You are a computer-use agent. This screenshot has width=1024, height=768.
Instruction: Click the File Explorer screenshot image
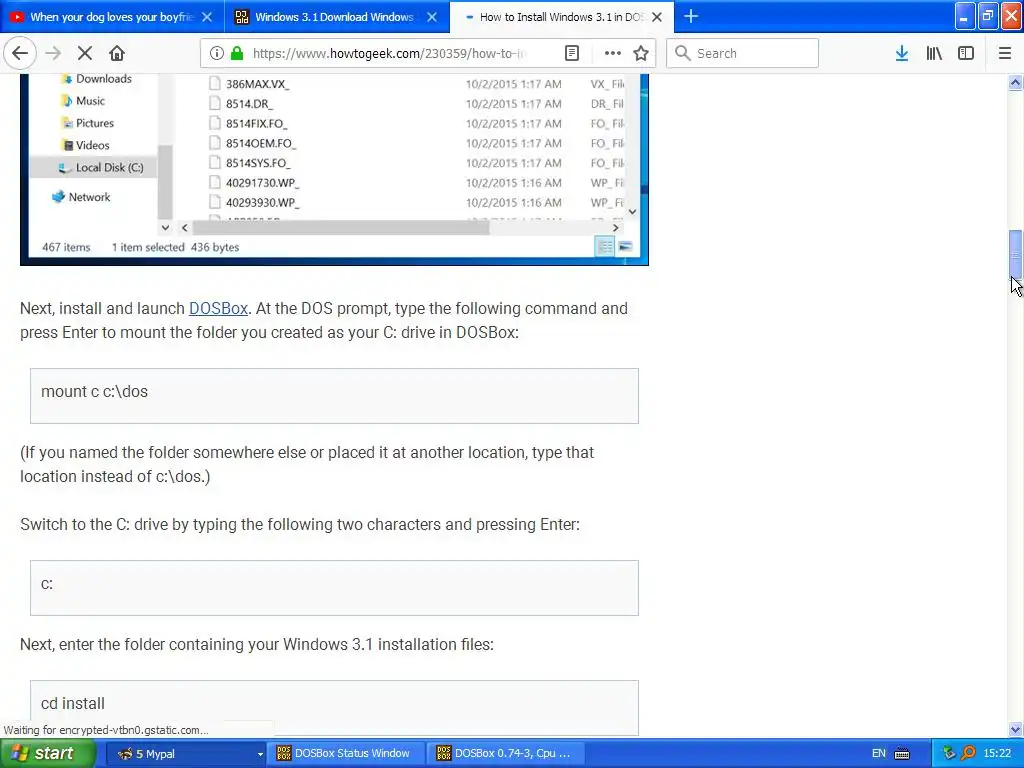(x=334, y=169)
